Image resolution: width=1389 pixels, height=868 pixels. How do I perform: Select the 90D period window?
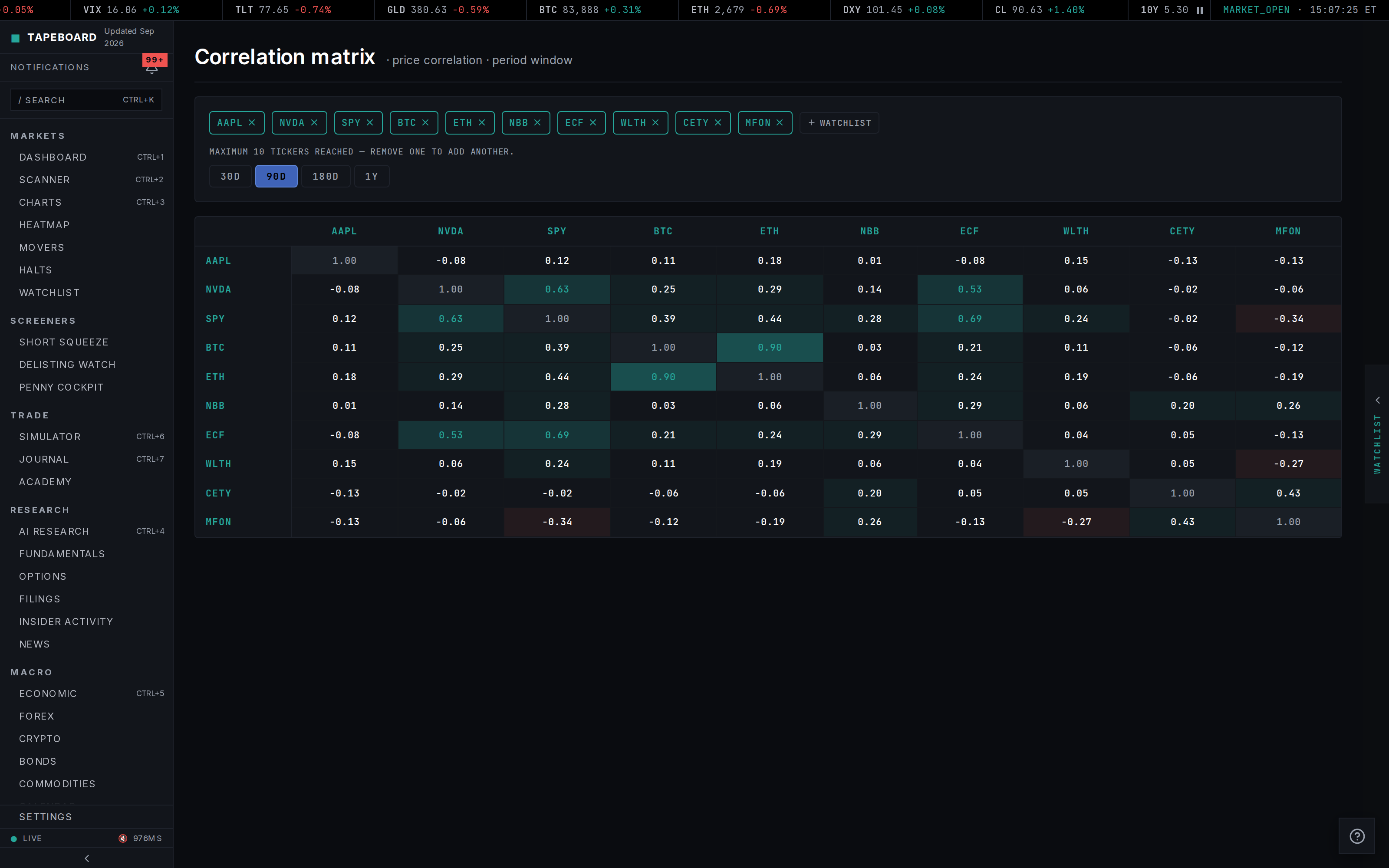pyautogui.click(x=276, y=176)
